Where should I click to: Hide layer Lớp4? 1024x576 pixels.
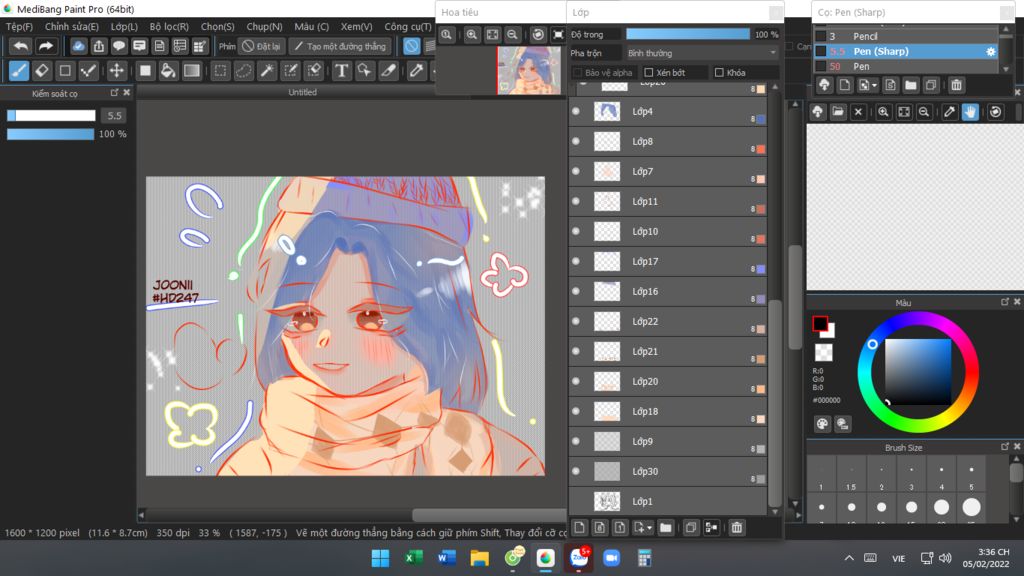pyautogui.click(x=576, y=111)
